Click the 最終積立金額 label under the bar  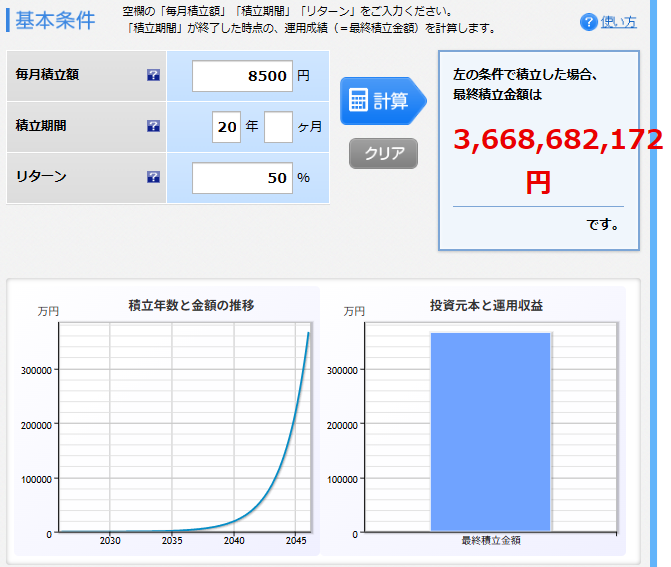490,541
